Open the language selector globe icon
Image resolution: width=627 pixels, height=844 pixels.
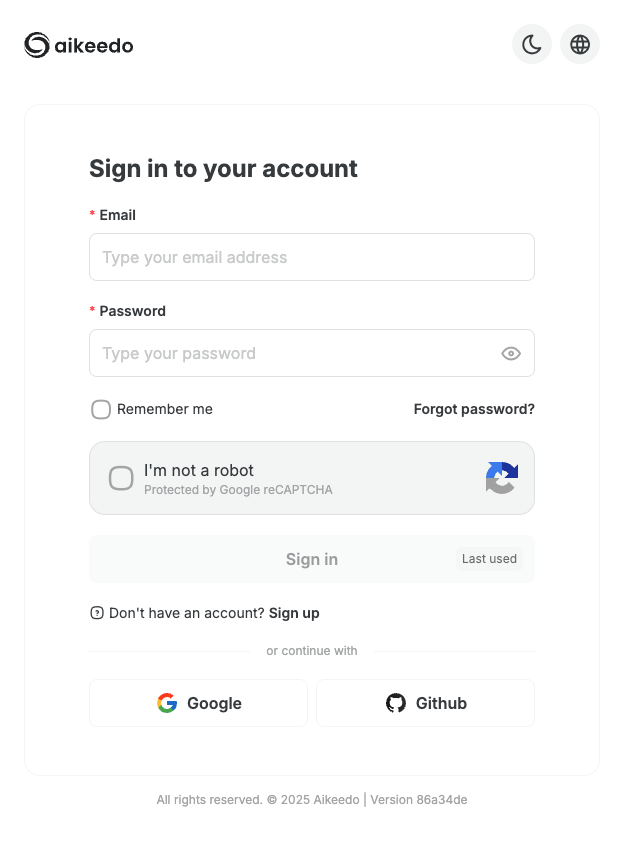coord(580,44)
